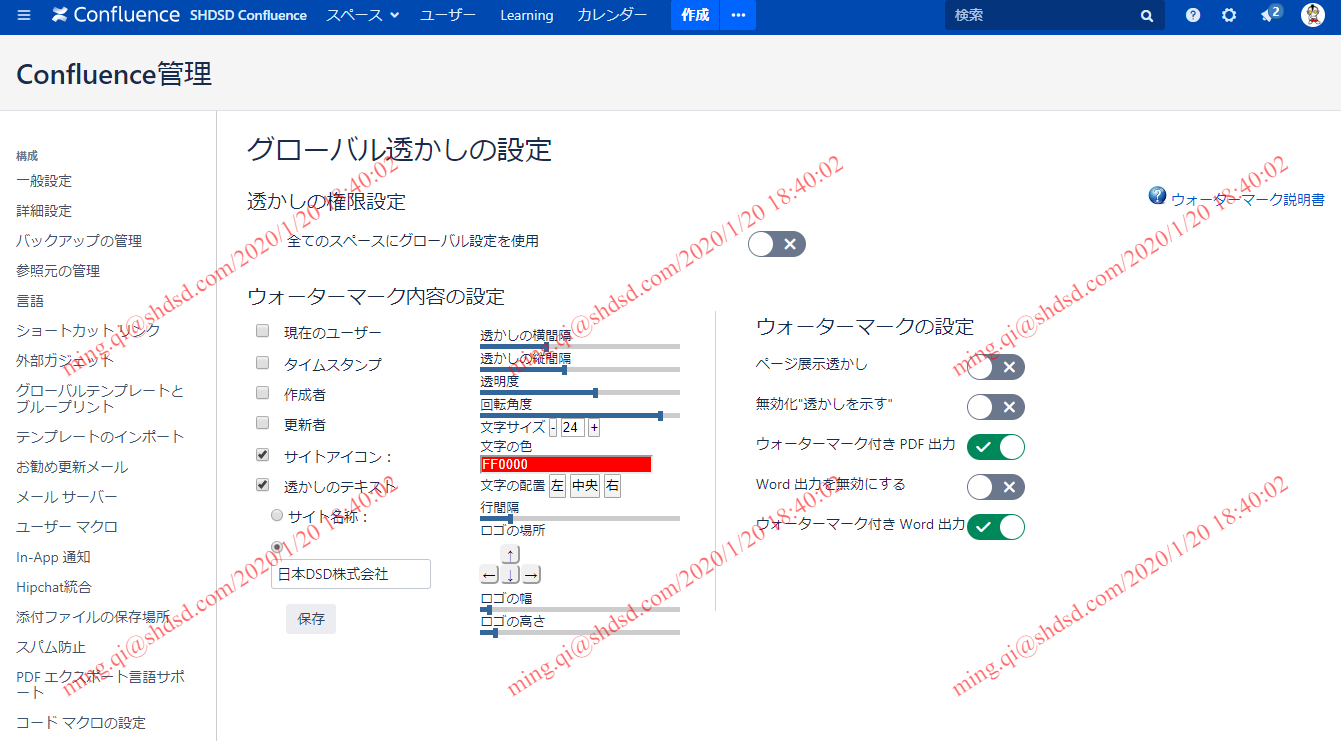Select the custom text radio button
1341x741 pixels.
point(277,547)
